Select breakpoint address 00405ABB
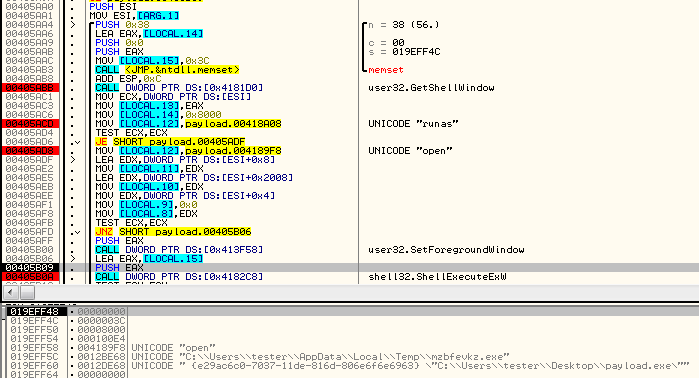Image resolution: width=699 pixels, height=378 pixels. pyautogui.click(x=29, y=88)
